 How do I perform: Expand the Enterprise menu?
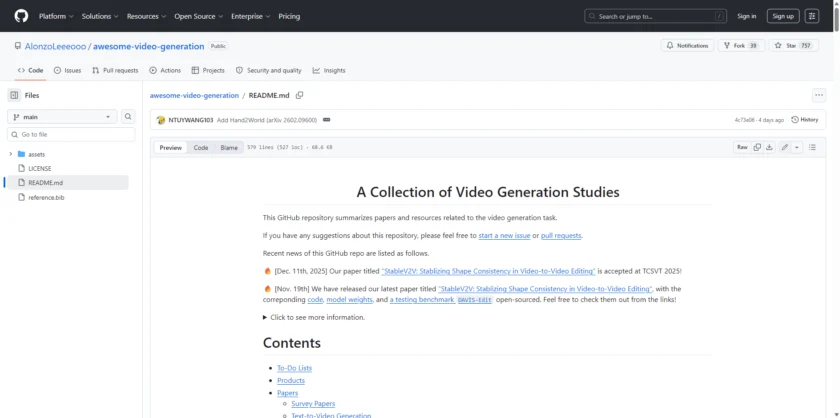[x=250, y=16]
